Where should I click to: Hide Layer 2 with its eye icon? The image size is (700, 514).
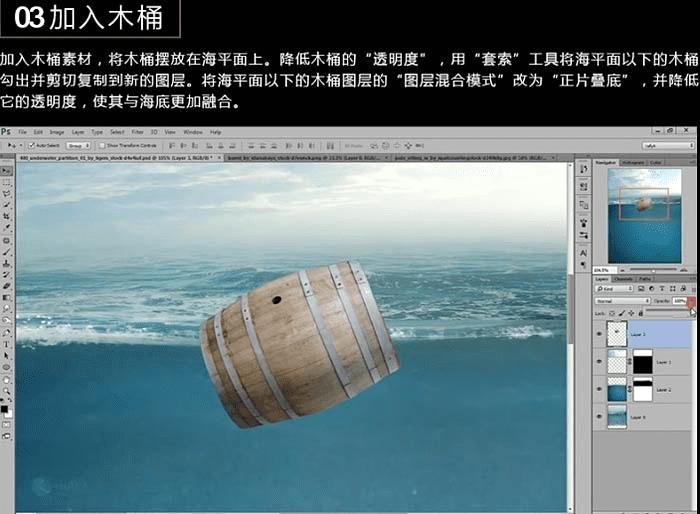point(599,389)
